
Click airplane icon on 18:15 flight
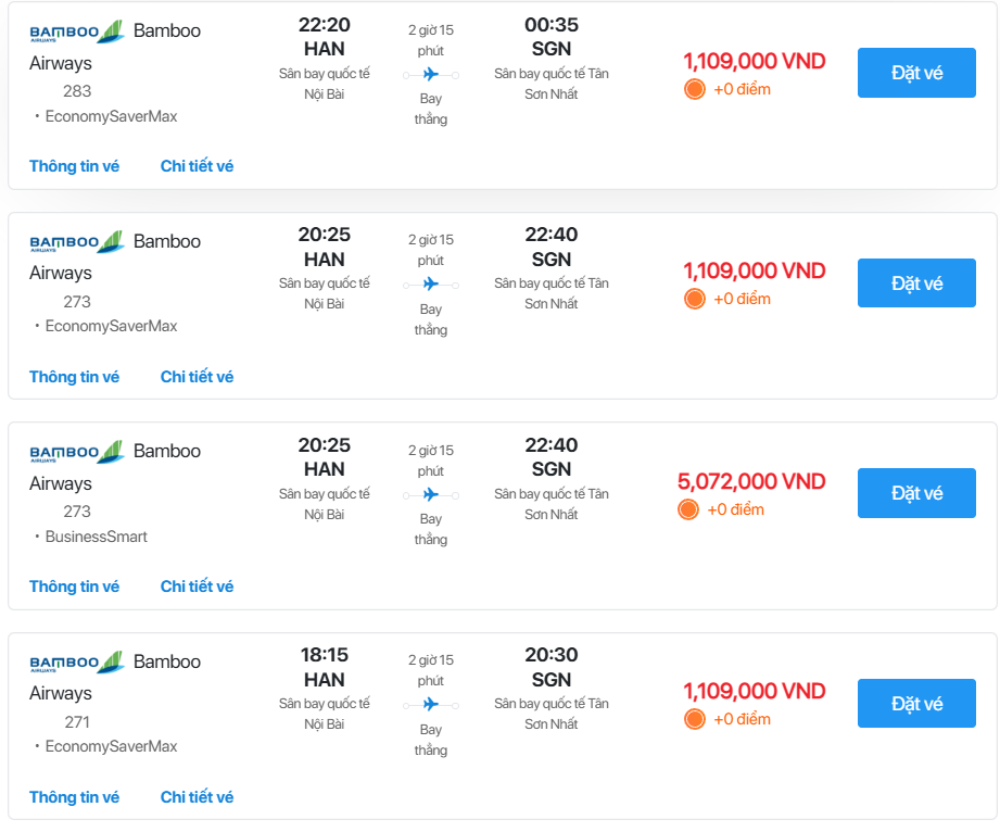[x=431, y=705]
